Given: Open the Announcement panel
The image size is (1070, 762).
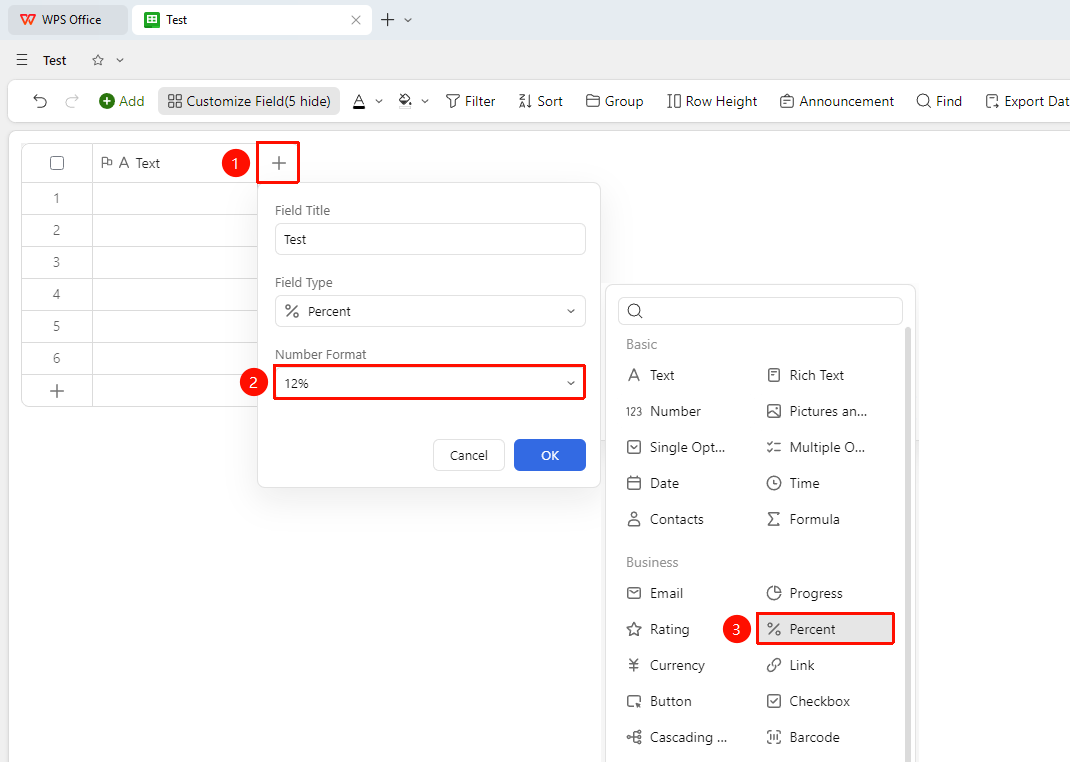Looking at the screenshot, I should (837, 101).
